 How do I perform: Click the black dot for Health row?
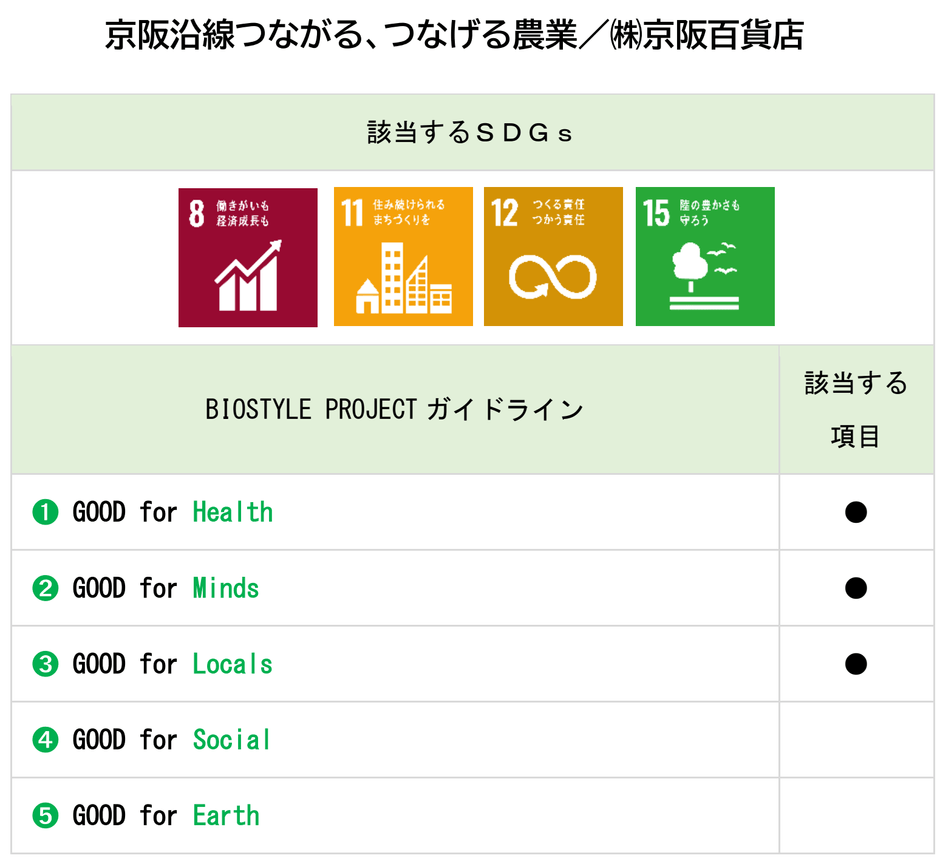(855, 513)
